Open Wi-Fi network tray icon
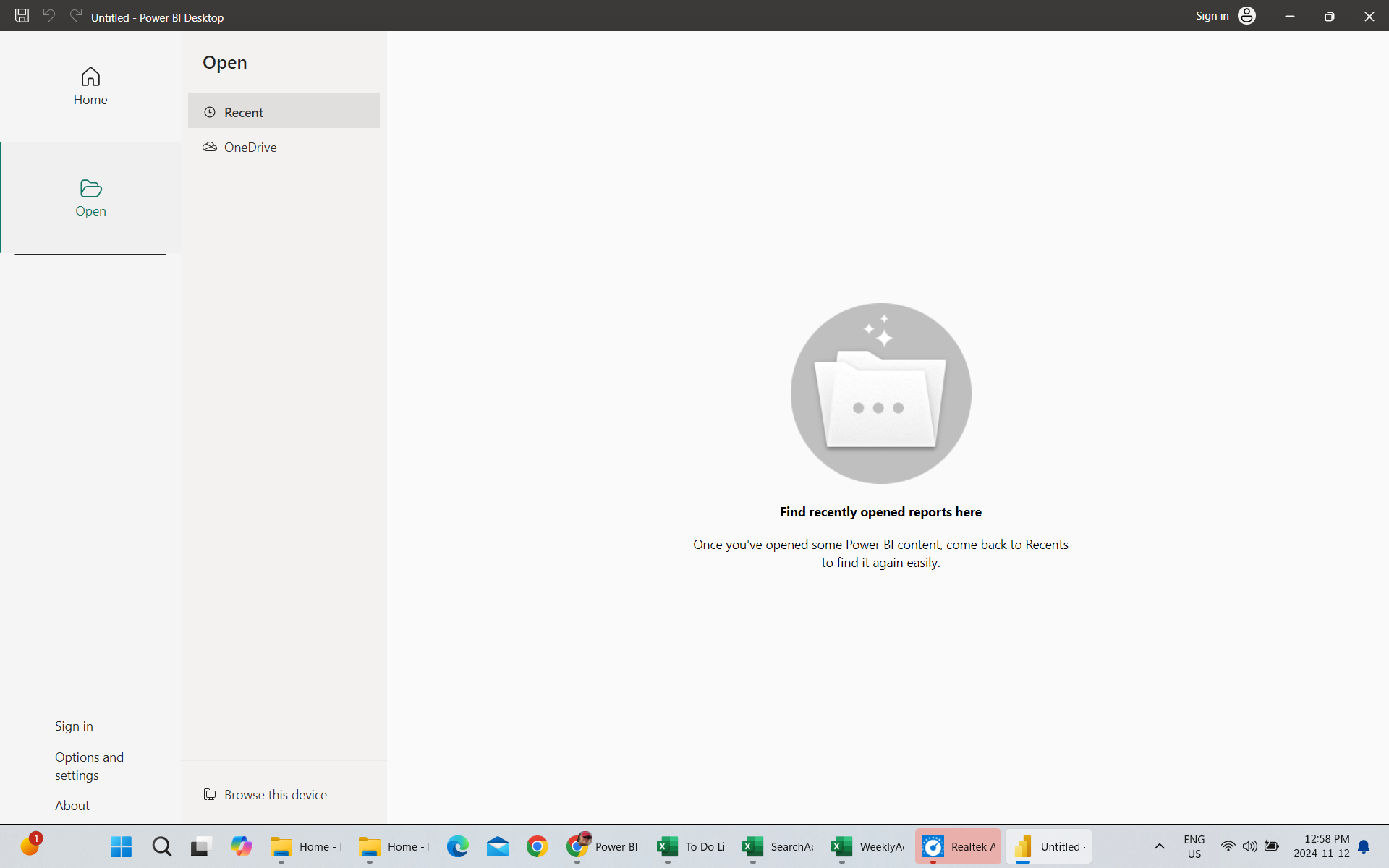Image resolution: width=1389 pixels, height=868 pixels. pos(1228,846)
